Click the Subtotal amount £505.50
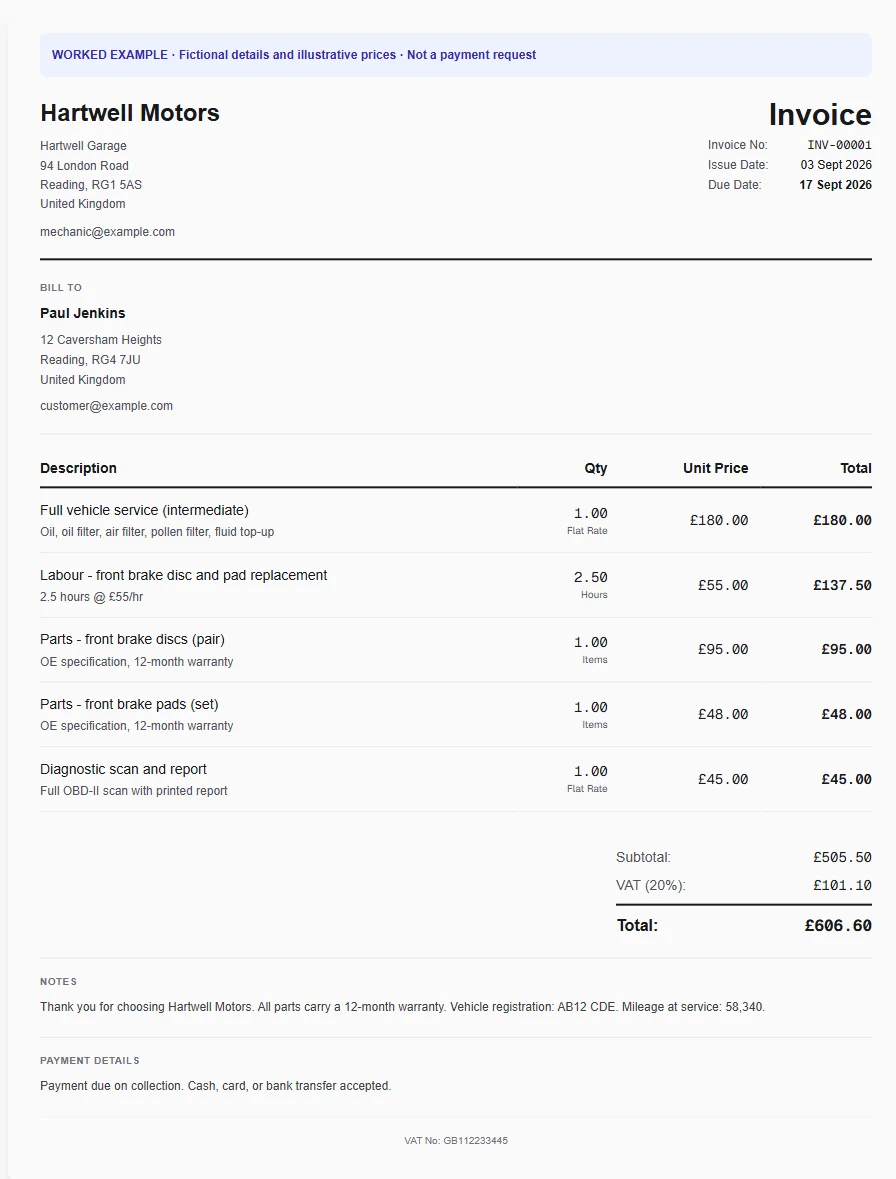 pos(842,857)
